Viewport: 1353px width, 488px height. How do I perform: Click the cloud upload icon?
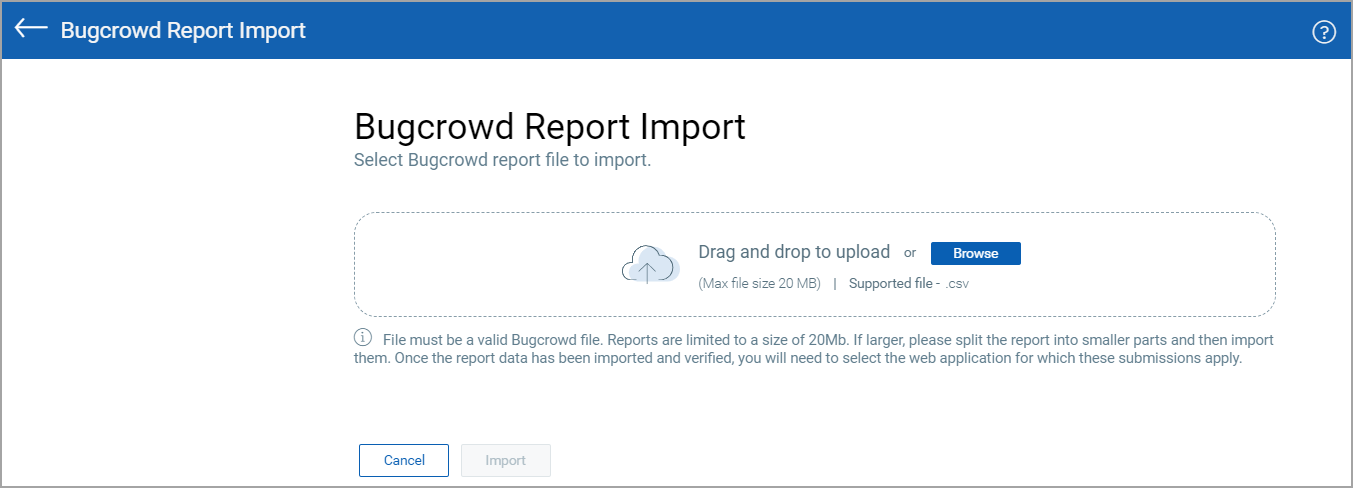(651, 264)
